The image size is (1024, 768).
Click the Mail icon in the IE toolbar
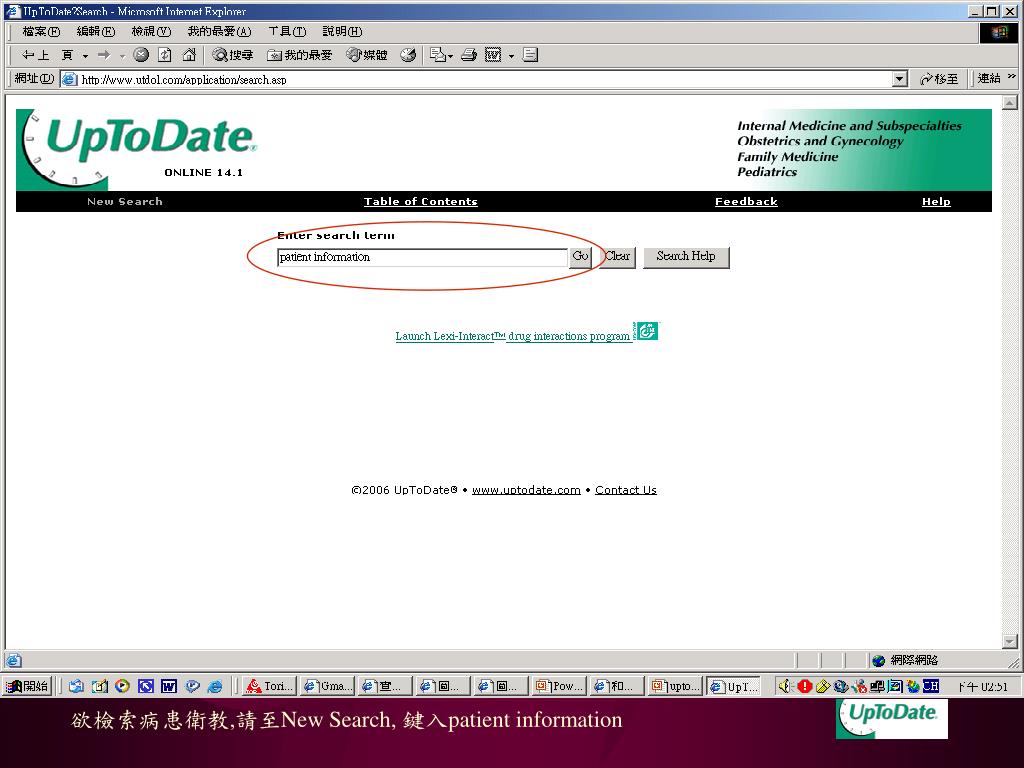click(x=437, y=56)
